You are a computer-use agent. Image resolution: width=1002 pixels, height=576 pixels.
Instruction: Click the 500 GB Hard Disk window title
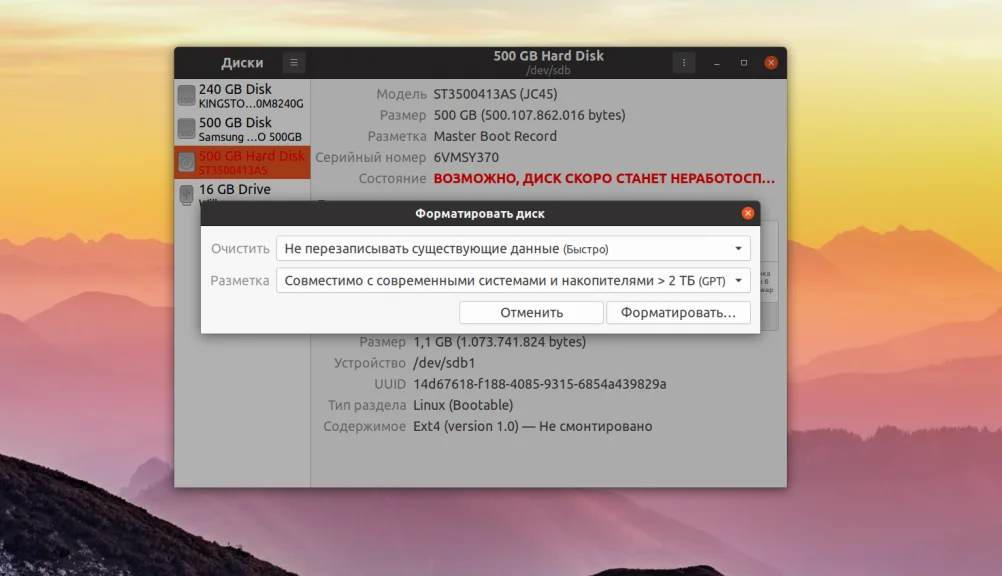548,56
